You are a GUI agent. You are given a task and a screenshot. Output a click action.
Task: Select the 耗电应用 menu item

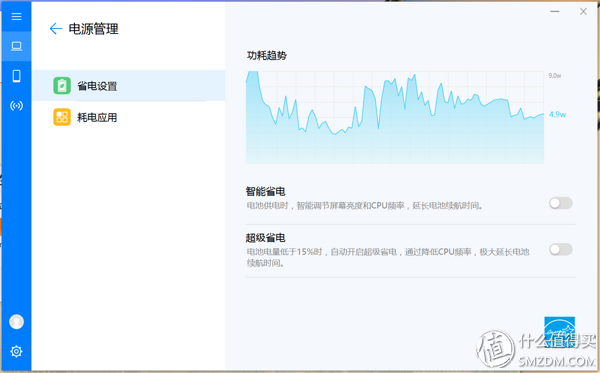[x=129, y=117]
